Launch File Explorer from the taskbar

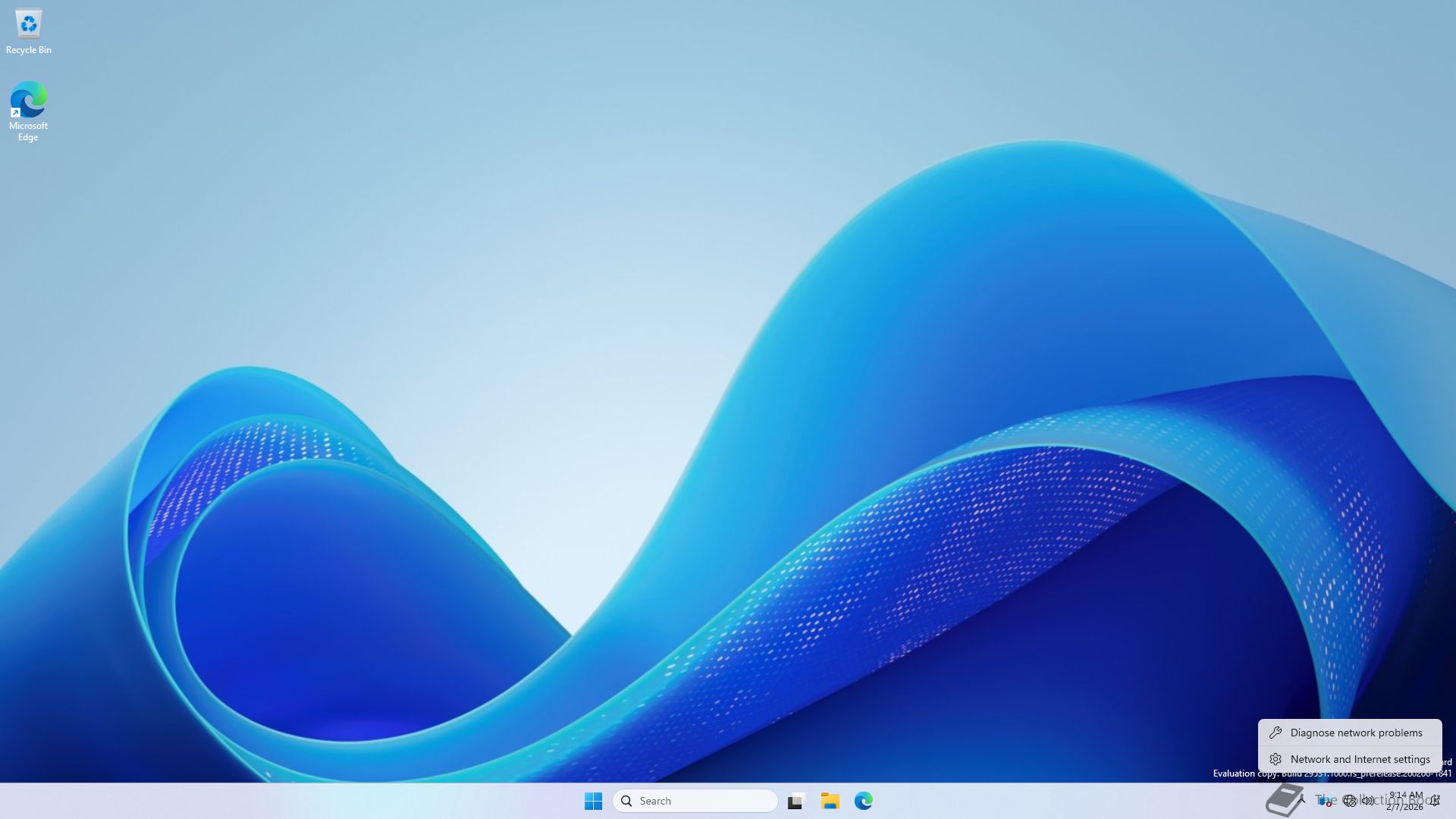tap(830, 801)
